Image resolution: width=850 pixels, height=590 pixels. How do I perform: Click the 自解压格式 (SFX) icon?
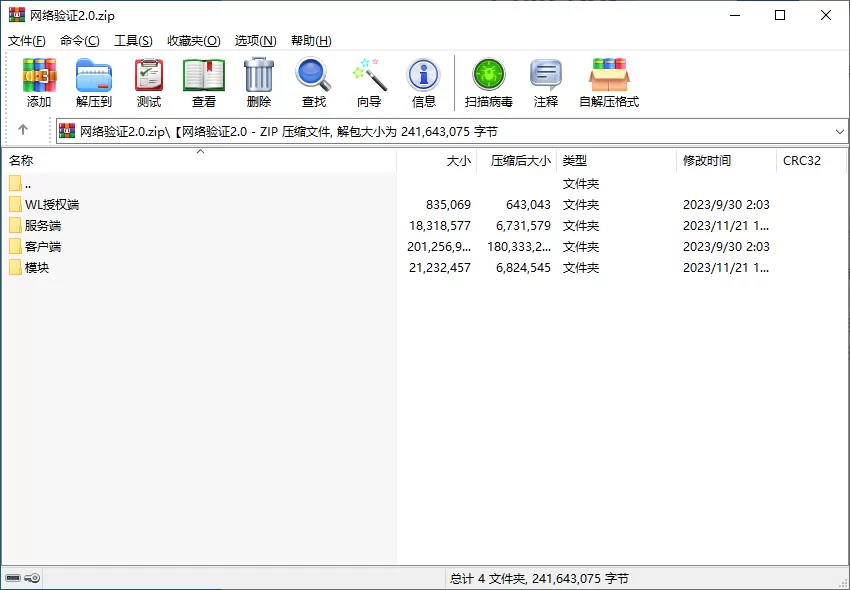point(603,80)
